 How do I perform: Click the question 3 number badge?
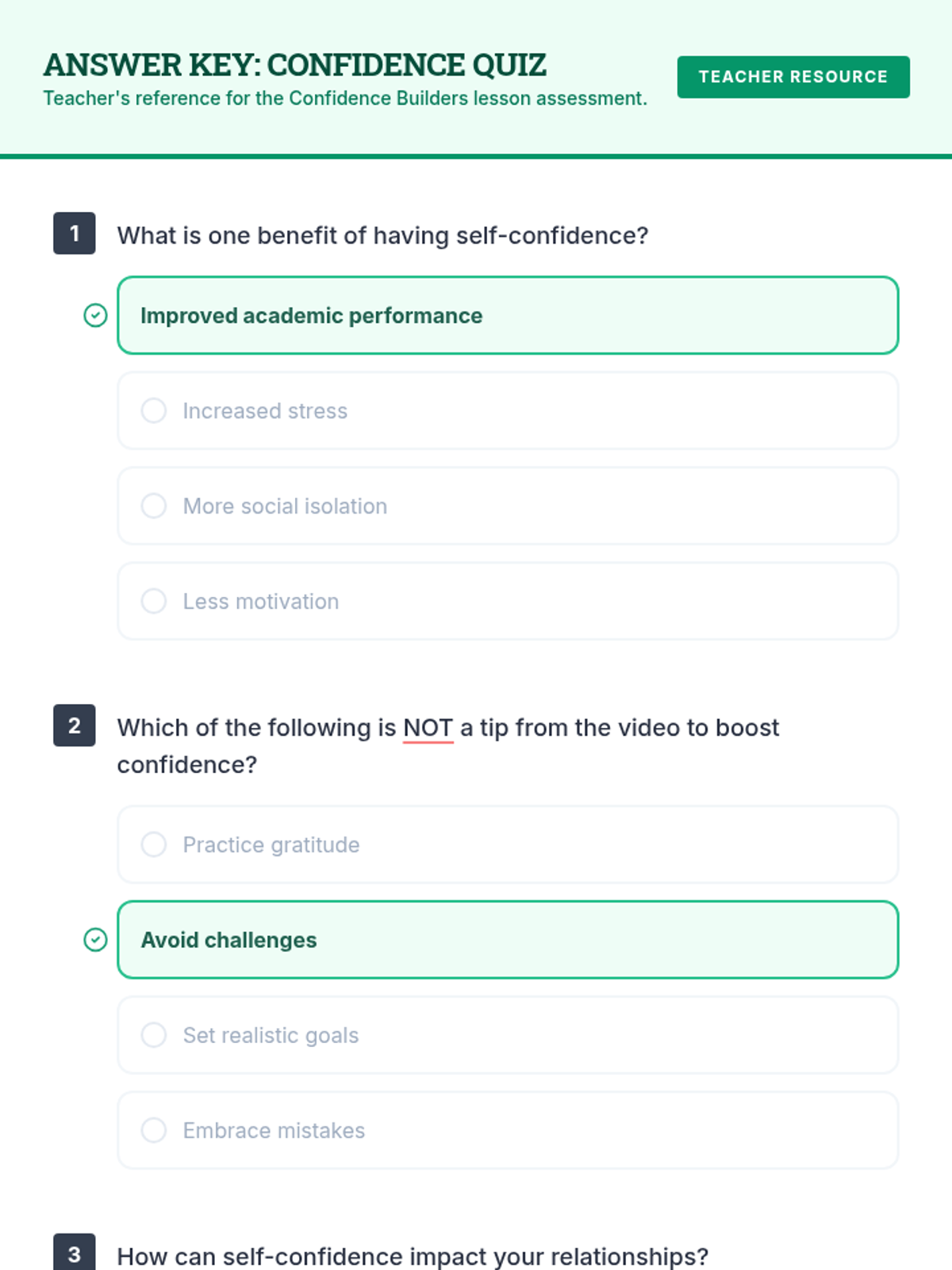tap(75, 1252)
